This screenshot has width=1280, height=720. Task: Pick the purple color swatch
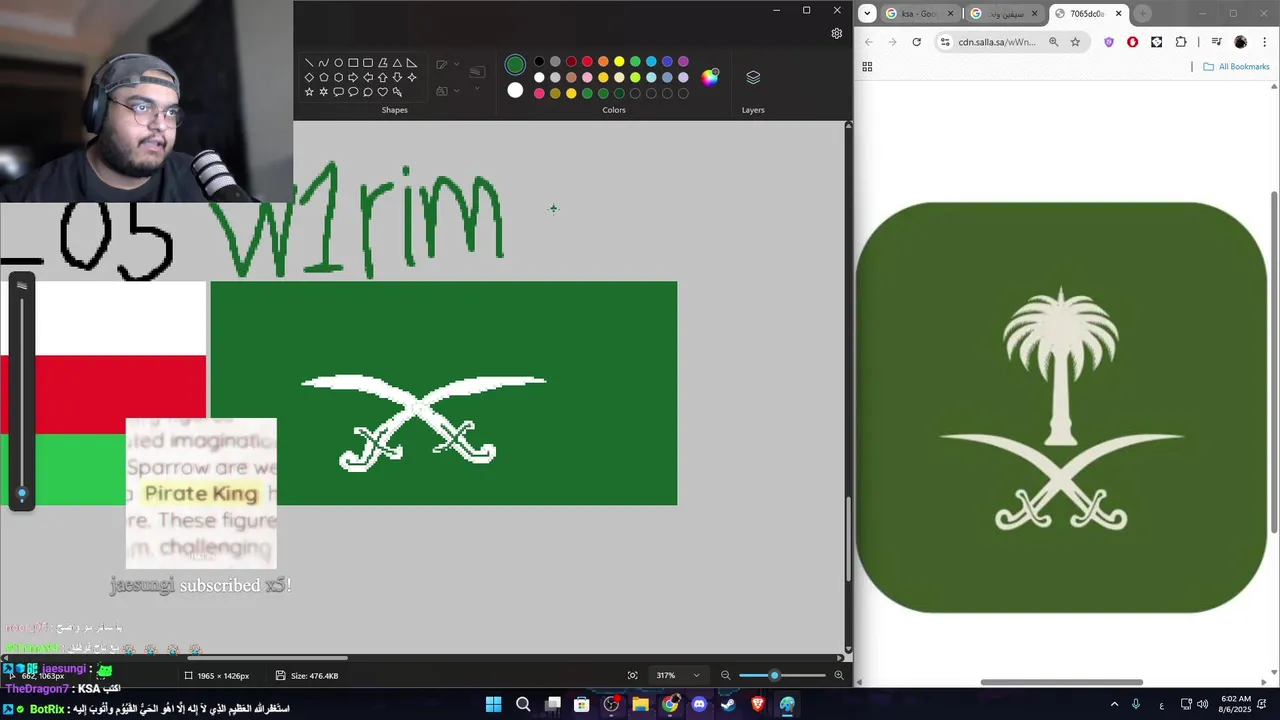tap(683, 62)
